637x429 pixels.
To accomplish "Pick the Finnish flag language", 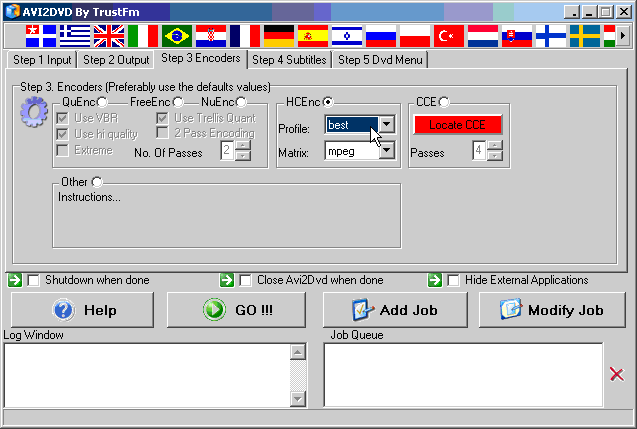I will pyautogui.click(x=551, y=36).
